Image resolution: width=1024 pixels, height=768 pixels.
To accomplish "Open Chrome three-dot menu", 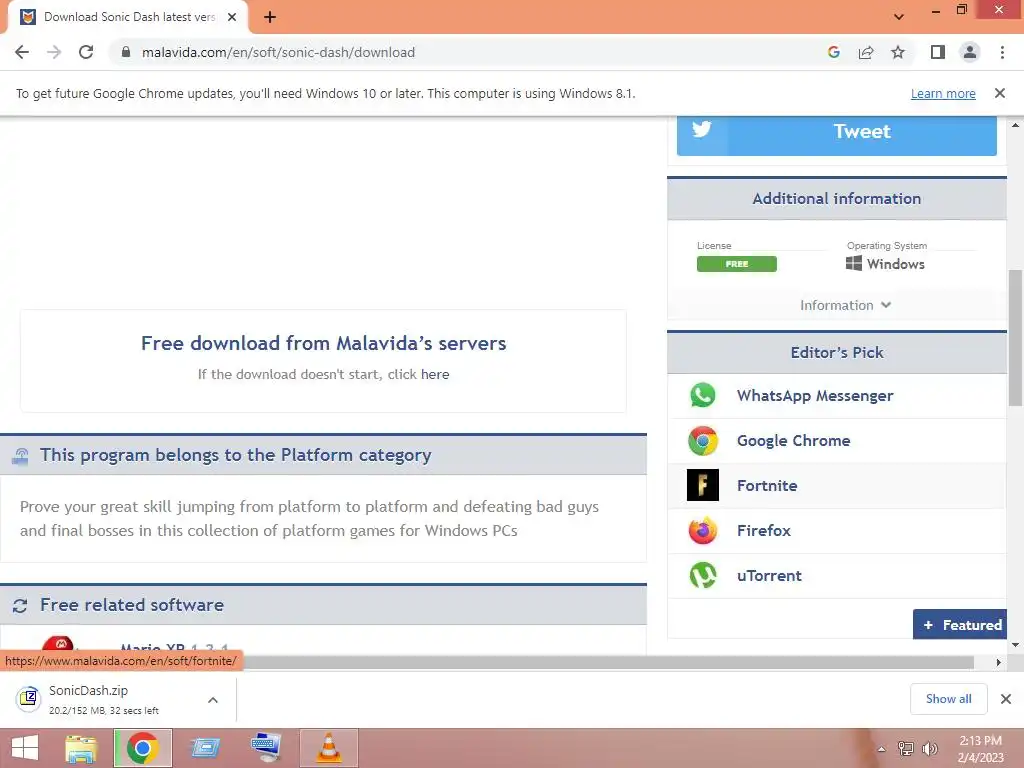I will click(1002, 52).
